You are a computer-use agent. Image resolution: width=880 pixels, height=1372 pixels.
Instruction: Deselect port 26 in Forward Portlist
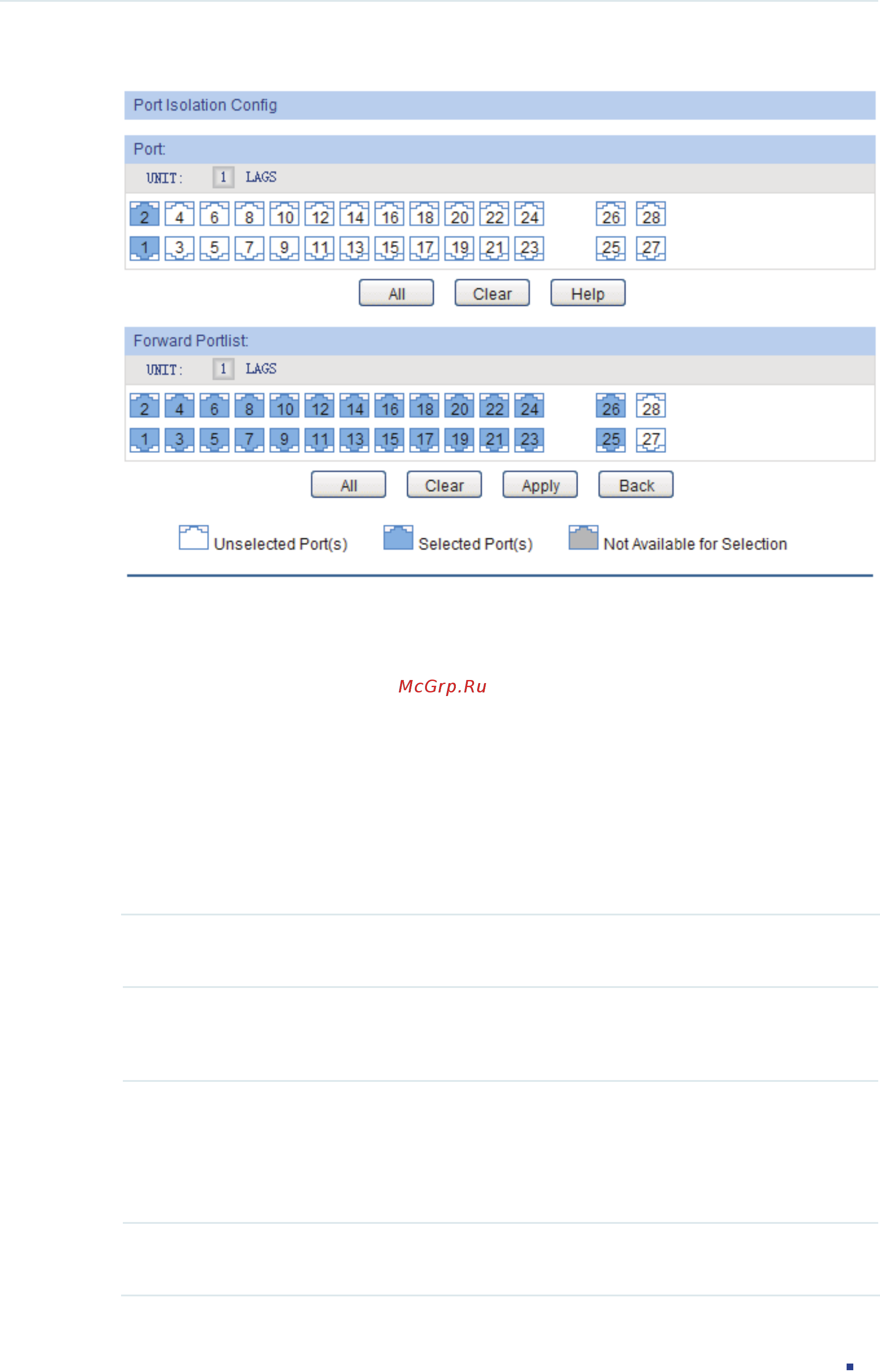click(x=611, y=405)
